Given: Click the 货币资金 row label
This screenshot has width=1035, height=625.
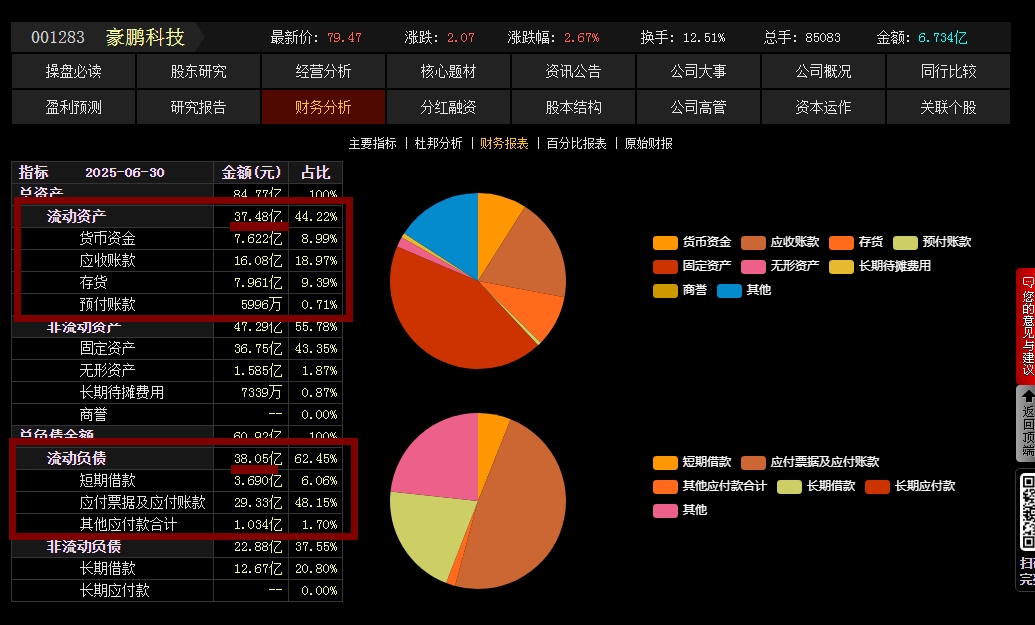Looking at the screenshot, I should point(107,238).
